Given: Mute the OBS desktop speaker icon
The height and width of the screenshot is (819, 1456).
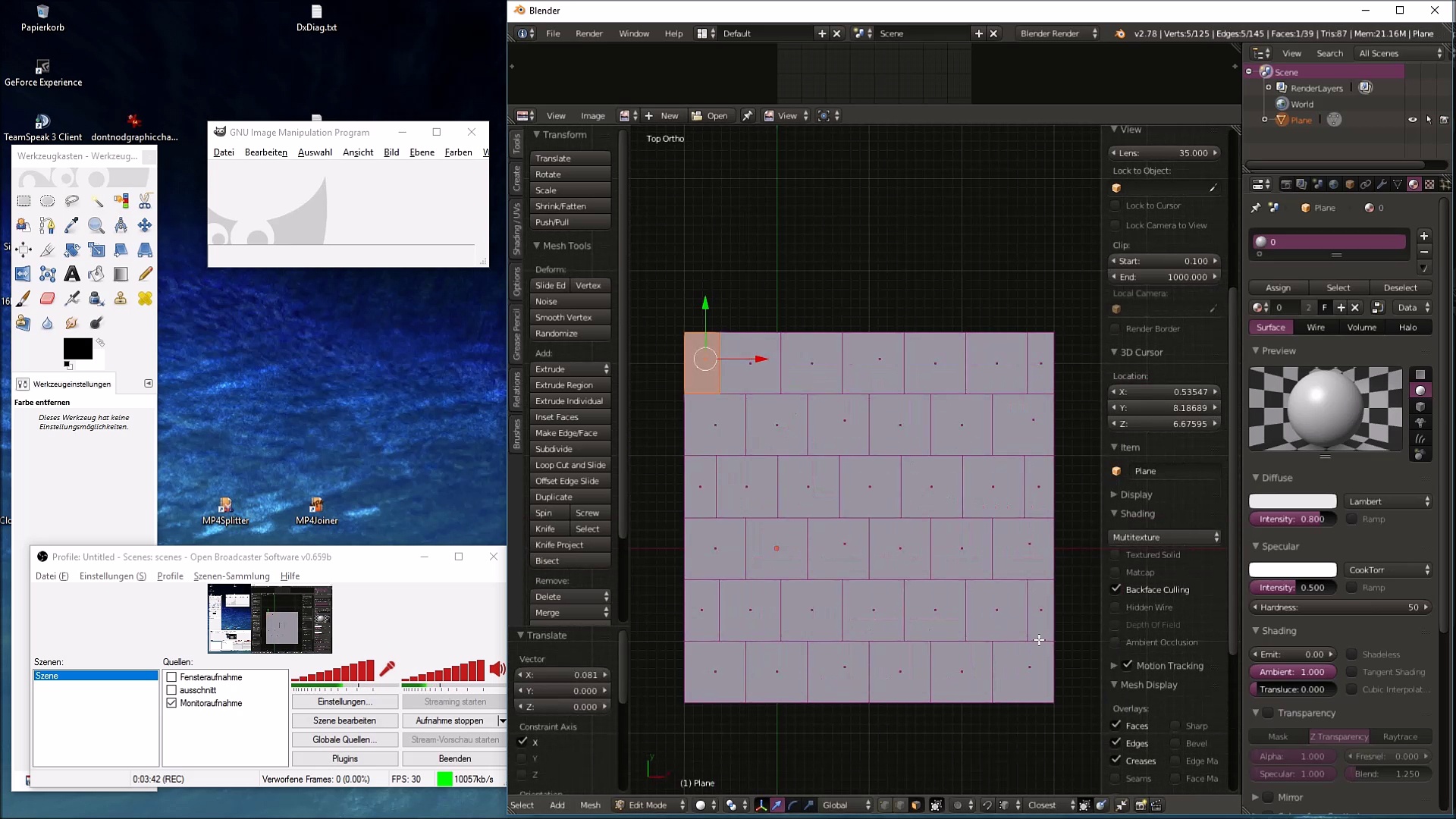Looking at the screenshot, I should pyautogui.click(x=497, y=669).
